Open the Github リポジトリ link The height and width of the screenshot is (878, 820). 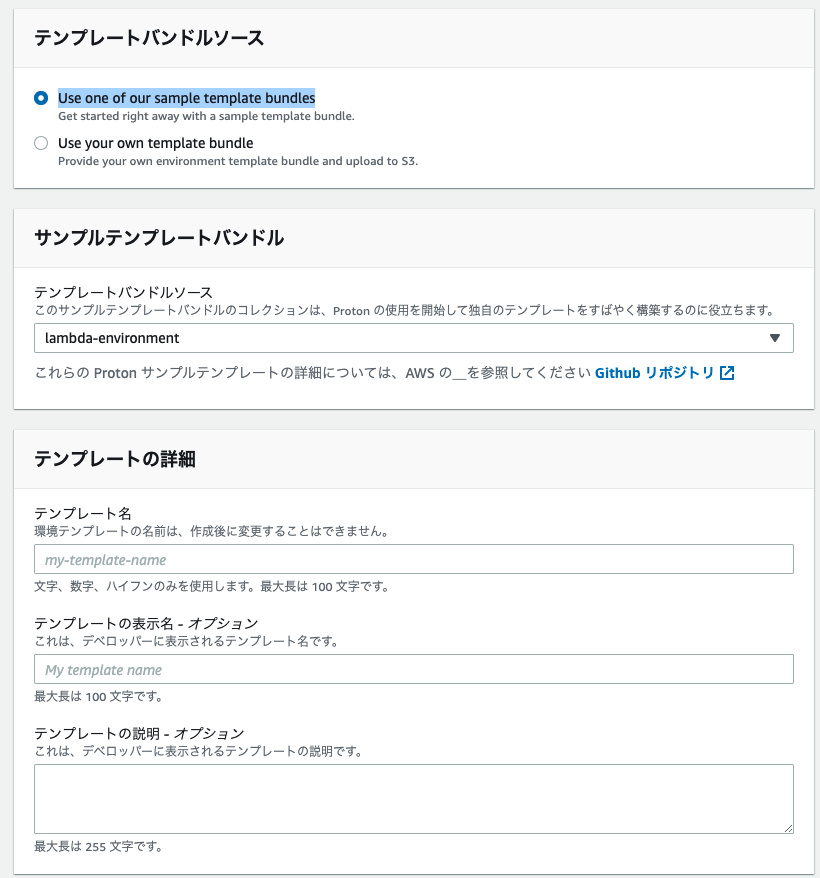click(x=655, y=372)
